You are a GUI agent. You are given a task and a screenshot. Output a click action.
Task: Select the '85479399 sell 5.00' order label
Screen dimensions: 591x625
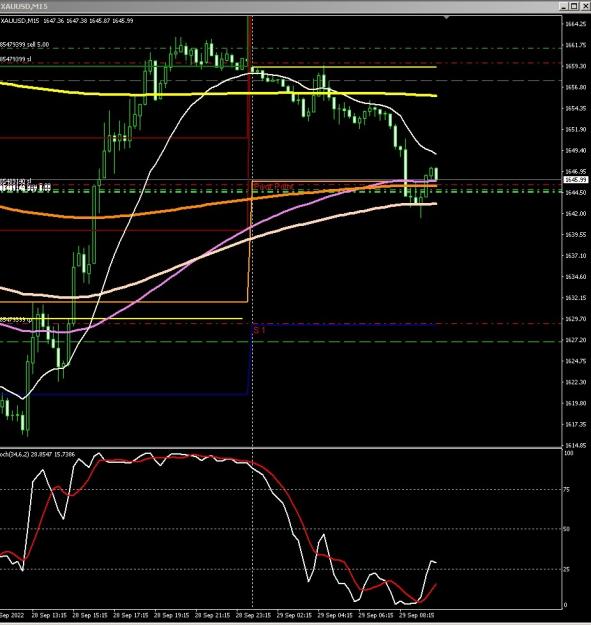pos(24,45)
